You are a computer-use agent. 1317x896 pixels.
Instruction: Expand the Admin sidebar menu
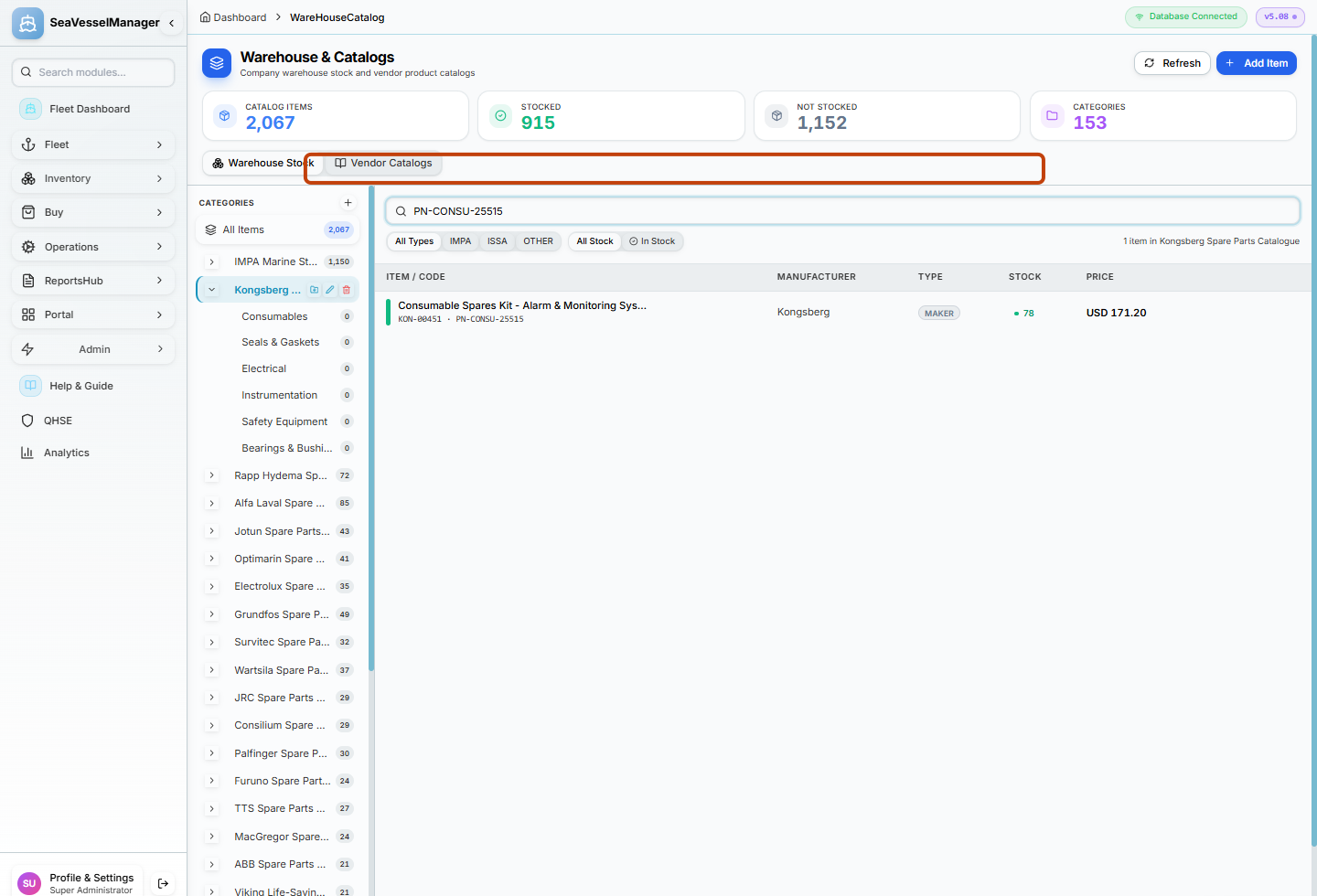tap(93, 349)
